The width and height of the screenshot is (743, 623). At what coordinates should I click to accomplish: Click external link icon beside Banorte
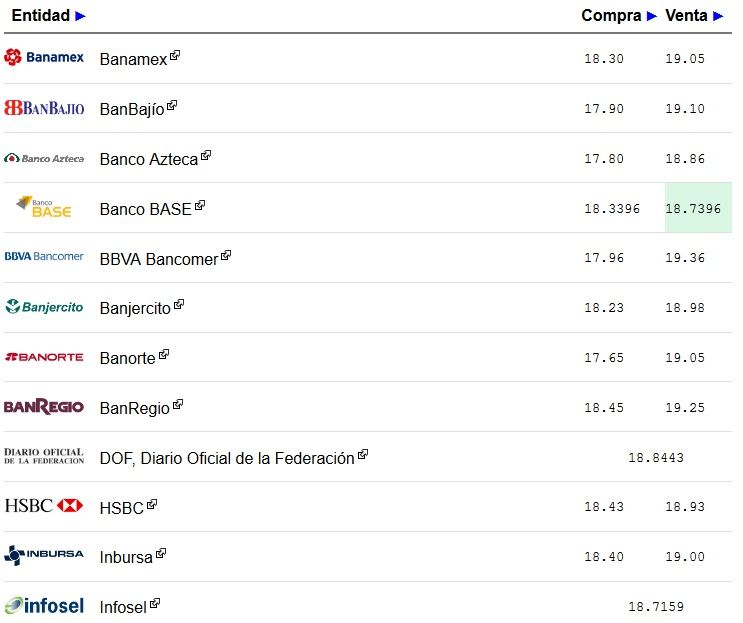point(164,354)
